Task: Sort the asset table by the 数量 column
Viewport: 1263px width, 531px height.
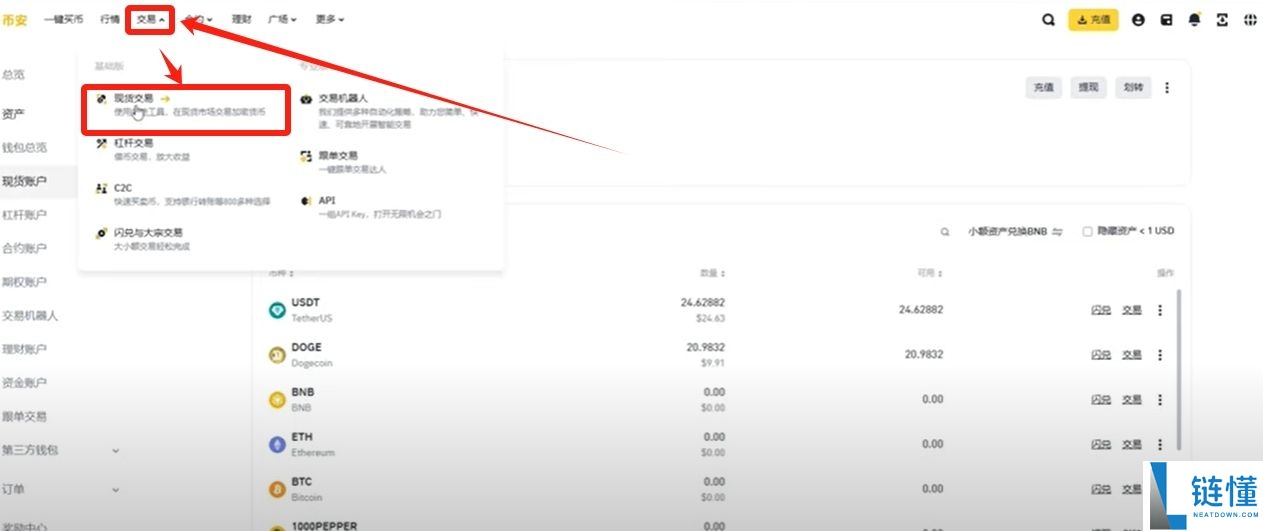Action: point(712,273)
